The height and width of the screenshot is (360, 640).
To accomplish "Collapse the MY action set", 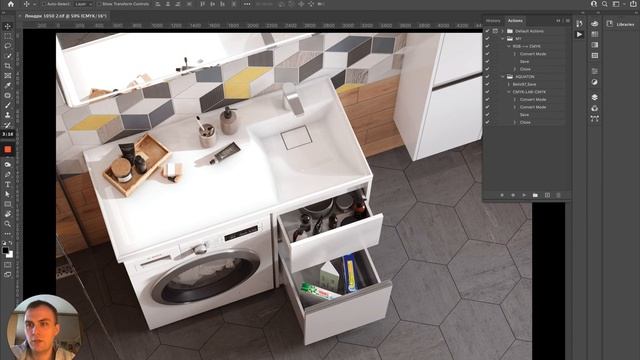I will [502, 39].
